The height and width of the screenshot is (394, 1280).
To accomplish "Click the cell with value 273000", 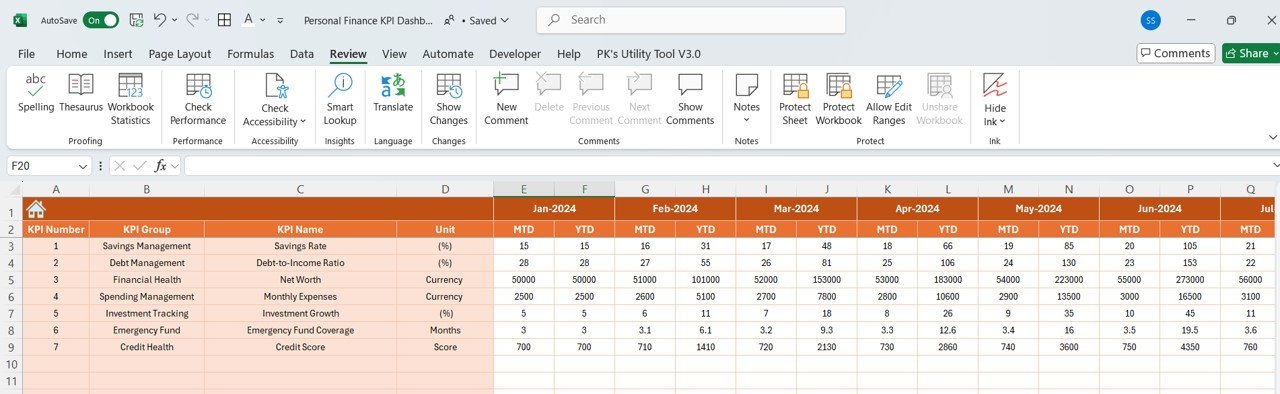I will point(1190,279).
